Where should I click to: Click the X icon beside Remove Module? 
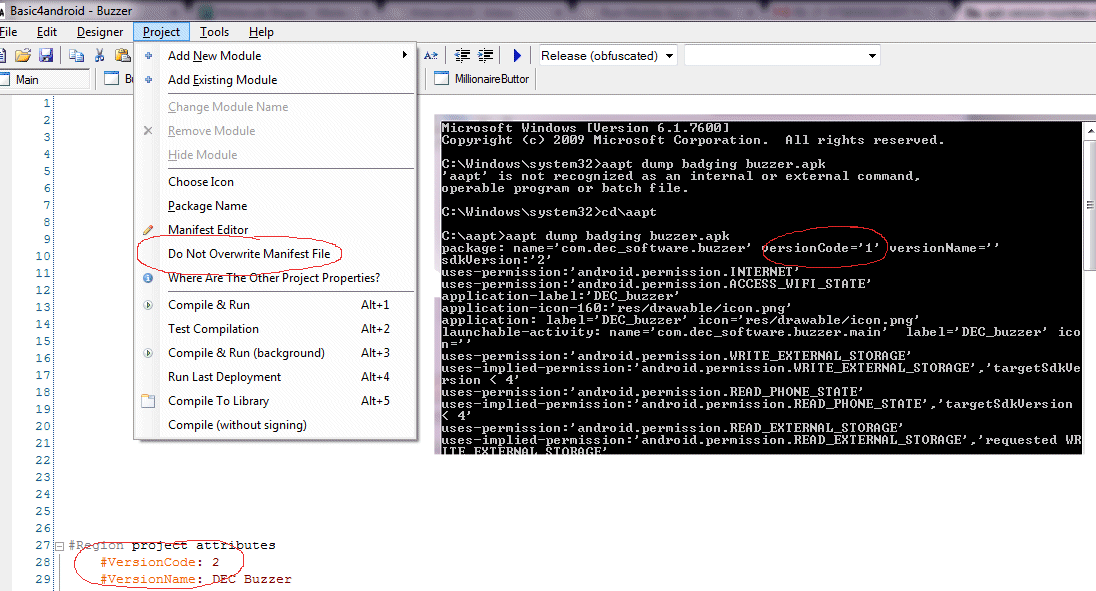(x=148, y=131)
